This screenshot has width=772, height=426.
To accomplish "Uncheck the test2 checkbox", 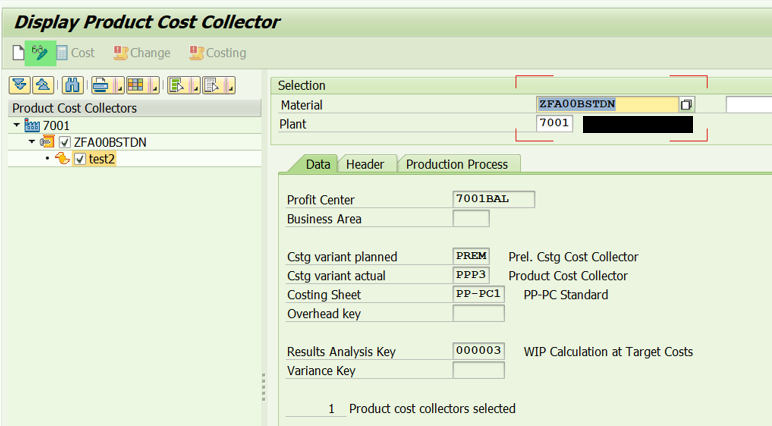I will coord(80,159).
